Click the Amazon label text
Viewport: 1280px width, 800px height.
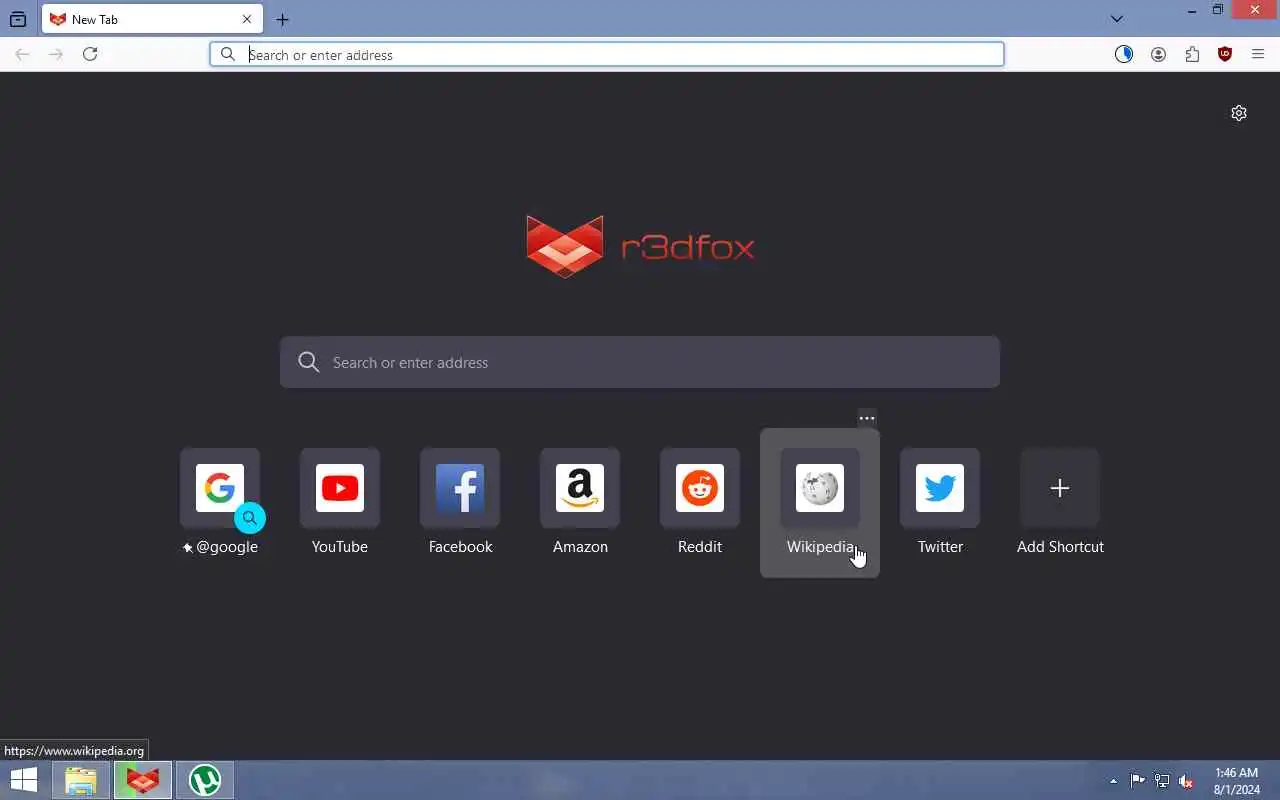[x=580, y=547]
